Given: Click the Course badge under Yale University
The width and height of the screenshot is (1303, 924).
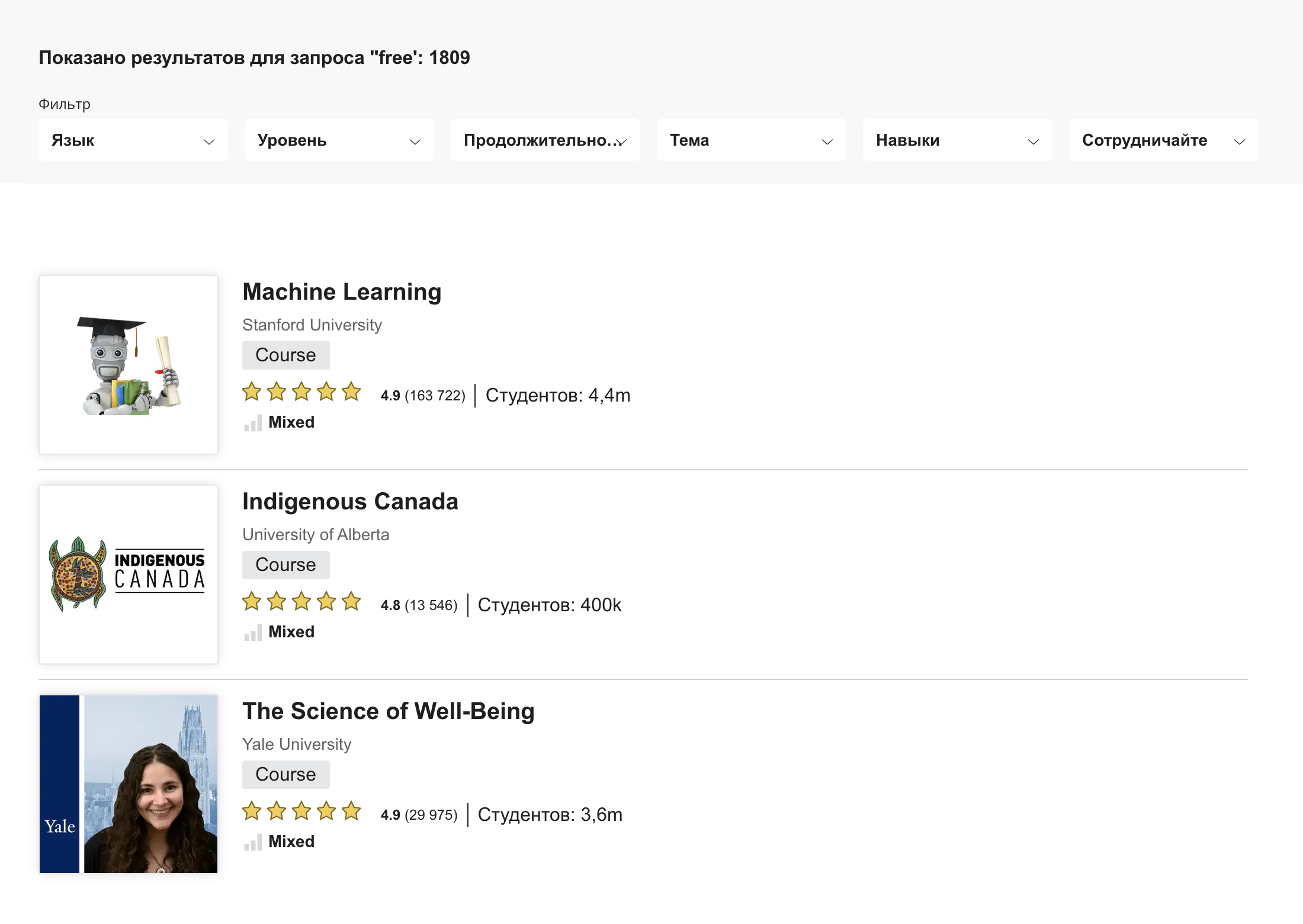Looking at the screenshot, I should pyautogui.click(x=286, y=775).
